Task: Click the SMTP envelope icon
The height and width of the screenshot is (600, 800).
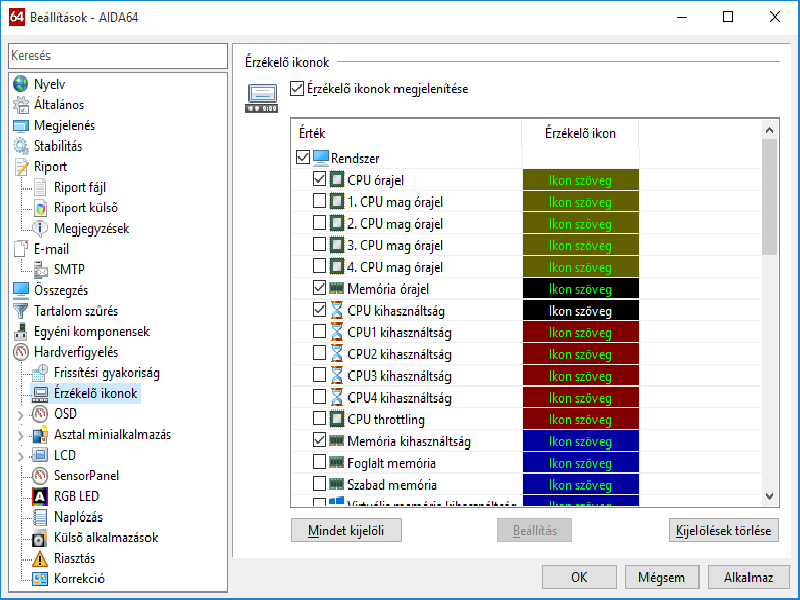Action: pyautogui.click(x=40, y=269)
